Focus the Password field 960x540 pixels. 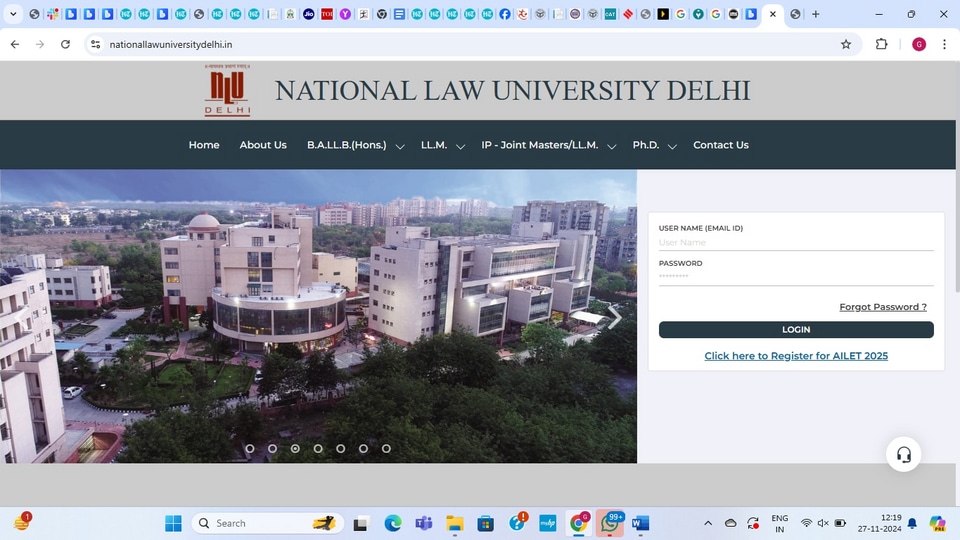[x=796, y=277]
